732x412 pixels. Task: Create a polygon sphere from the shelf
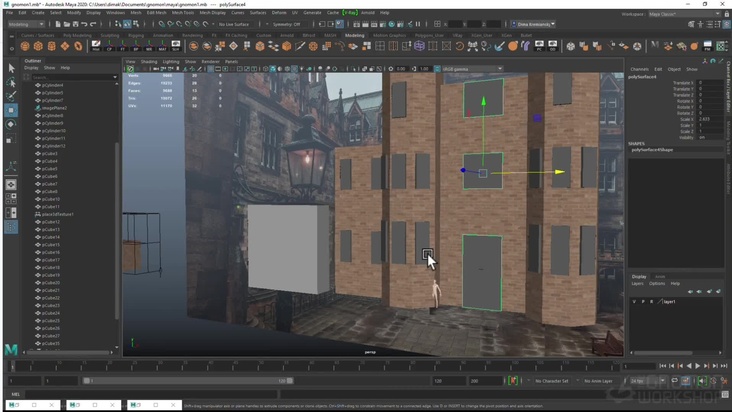[25, 46]
